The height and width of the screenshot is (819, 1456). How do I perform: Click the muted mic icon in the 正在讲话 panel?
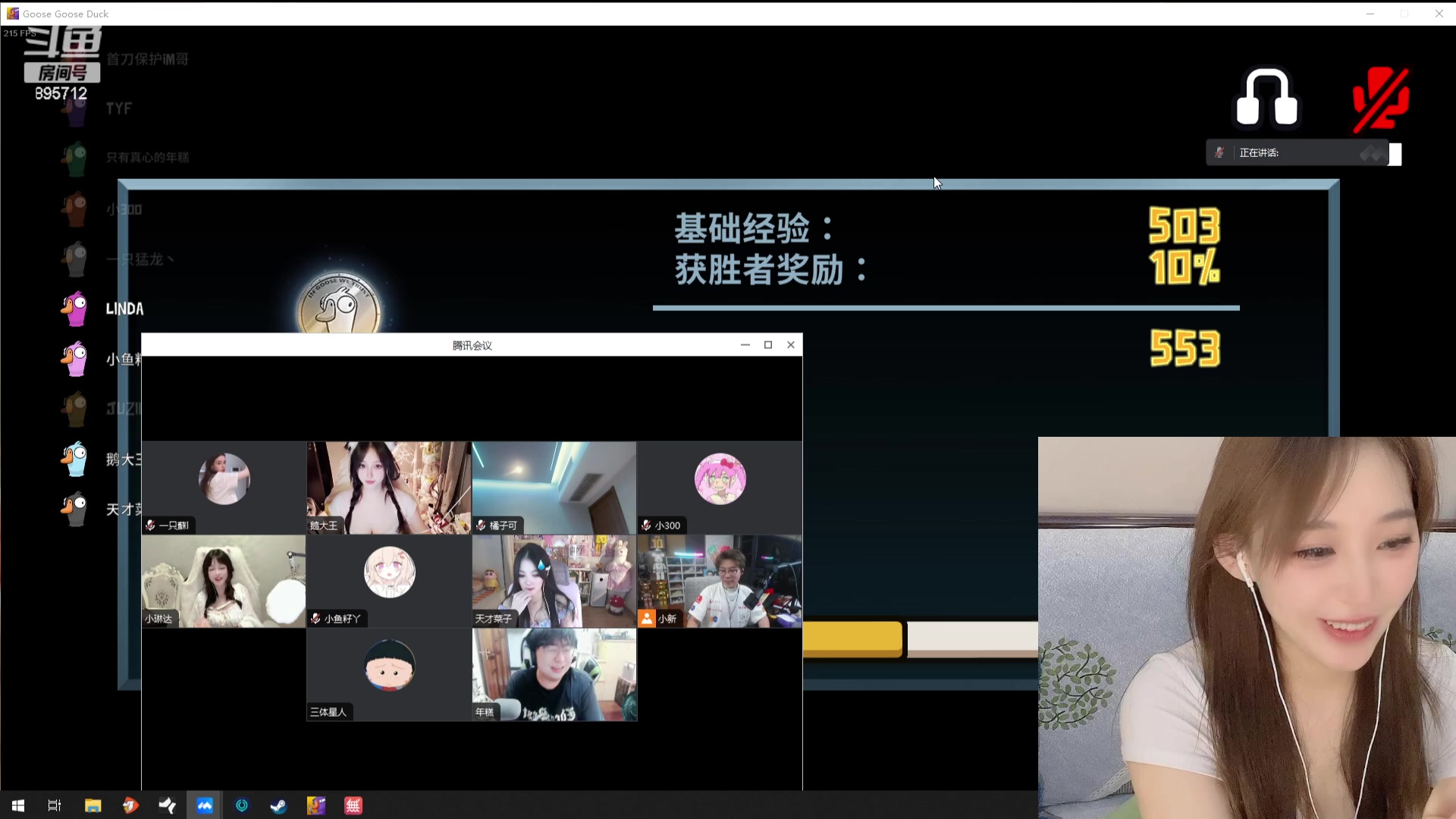(x=1220, y=152)
